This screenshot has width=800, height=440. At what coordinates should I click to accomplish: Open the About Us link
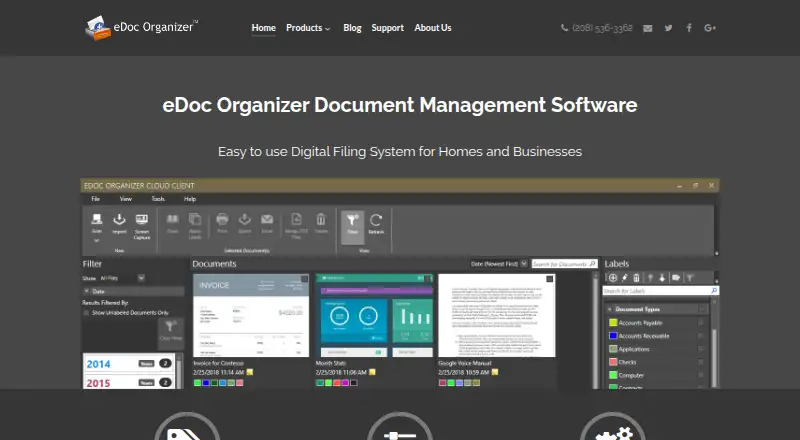pos(433,28)
